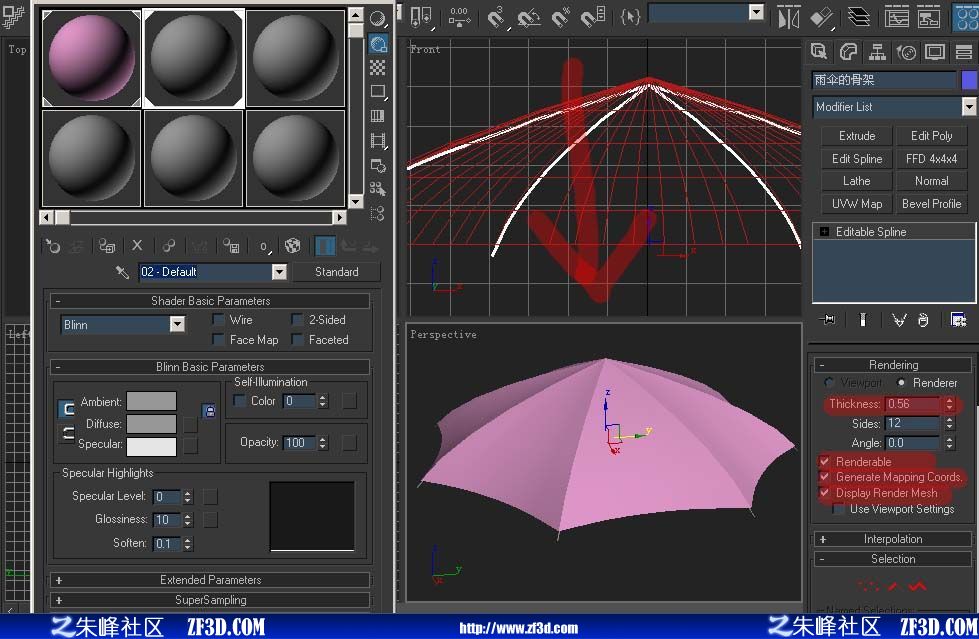
Task: Expand the Extended Parameters rollout
Action: [210, 580]
